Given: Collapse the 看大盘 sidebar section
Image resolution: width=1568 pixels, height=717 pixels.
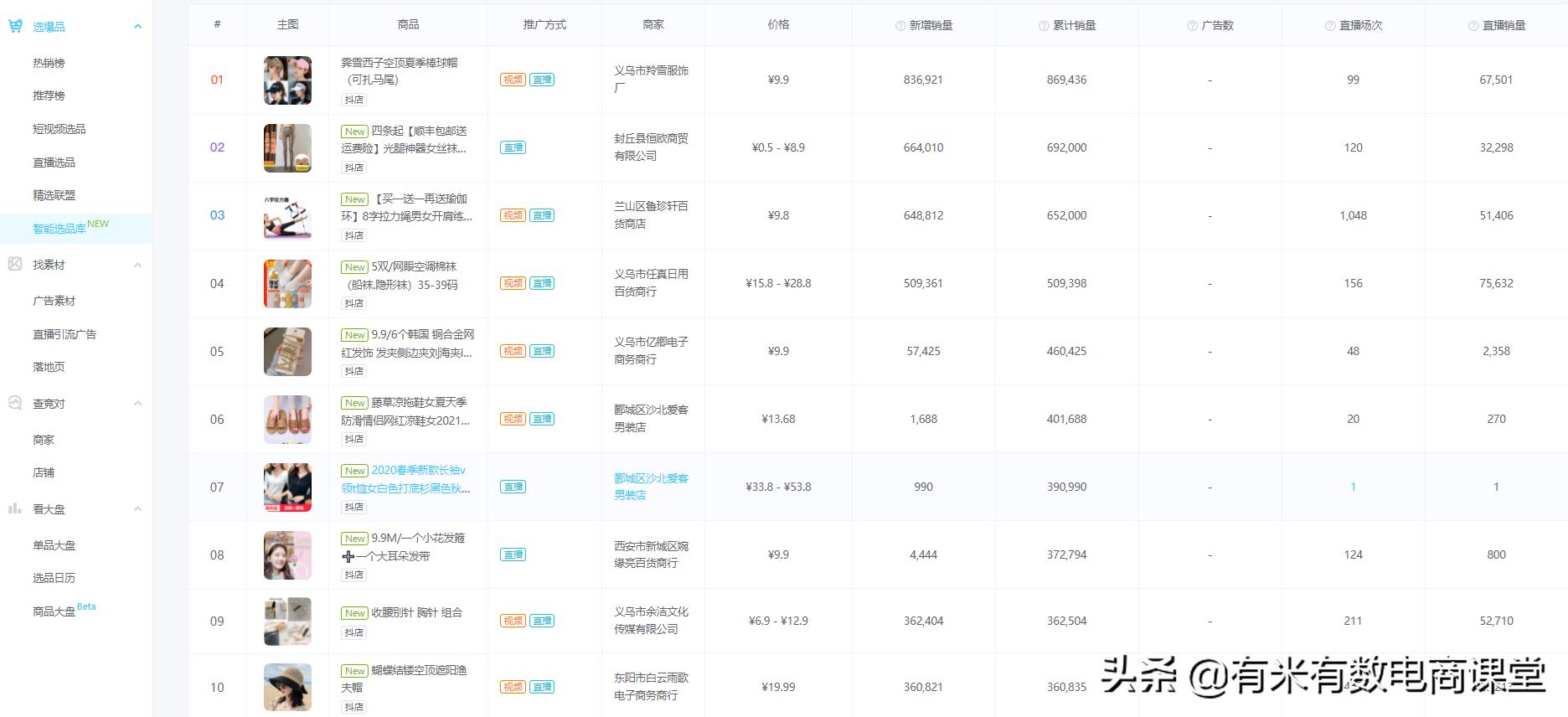Looking at the screenshot, I should (x=137, y=509).
